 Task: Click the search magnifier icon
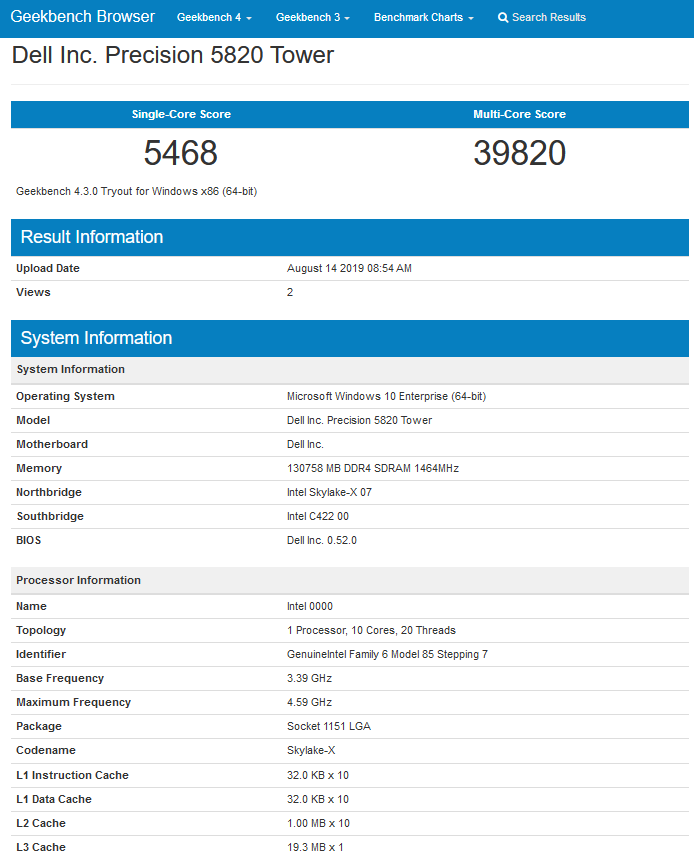(x=503, y=18)
